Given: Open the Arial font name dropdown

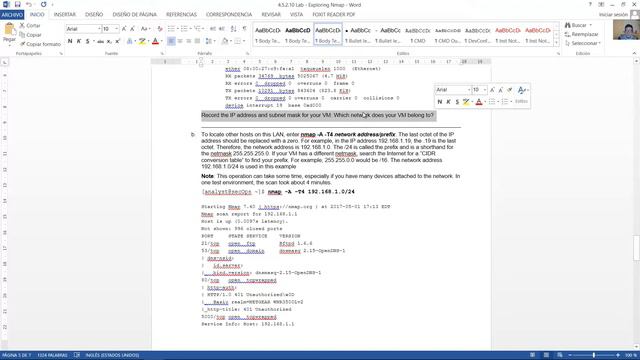Looking at the screenshot, I should click(99, 29).
